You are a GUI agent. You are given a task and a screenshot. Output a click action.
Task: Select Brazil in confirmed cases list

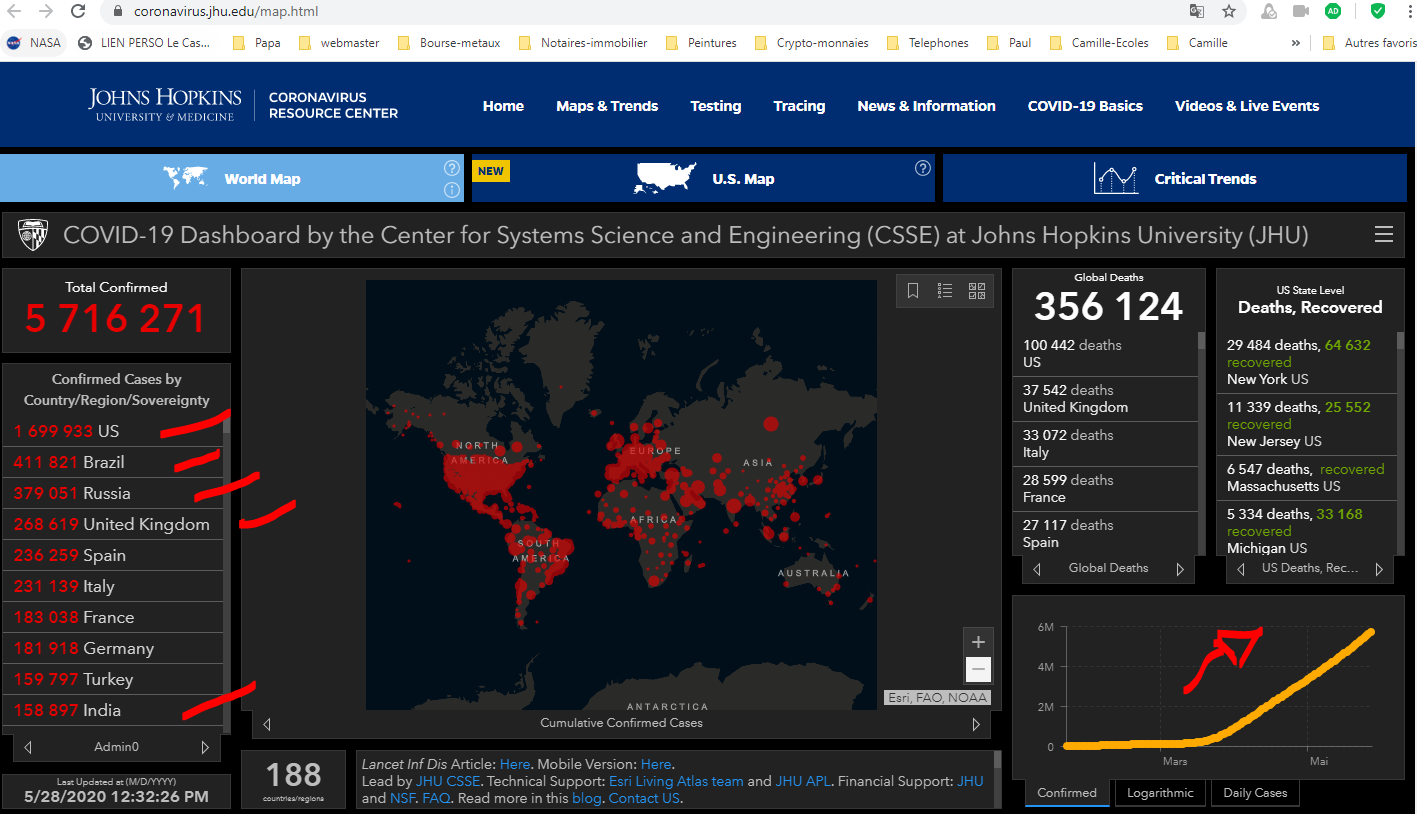point(103,462)
